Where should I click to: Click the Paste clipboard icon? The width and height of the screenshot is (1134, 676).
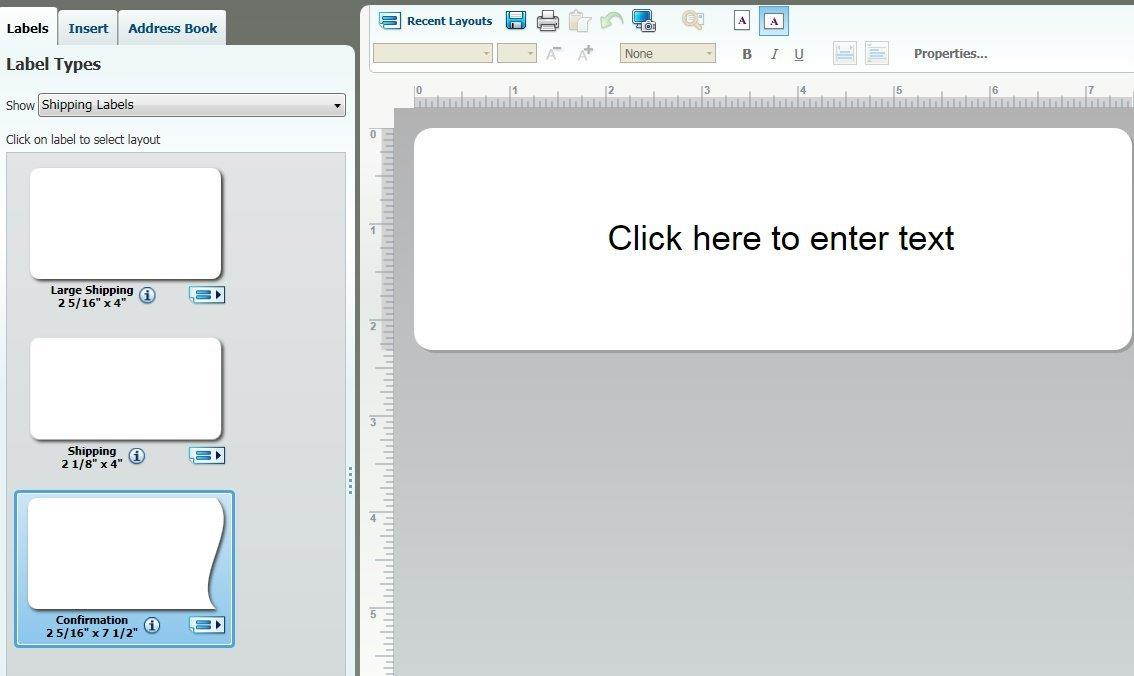click(579, 21)
